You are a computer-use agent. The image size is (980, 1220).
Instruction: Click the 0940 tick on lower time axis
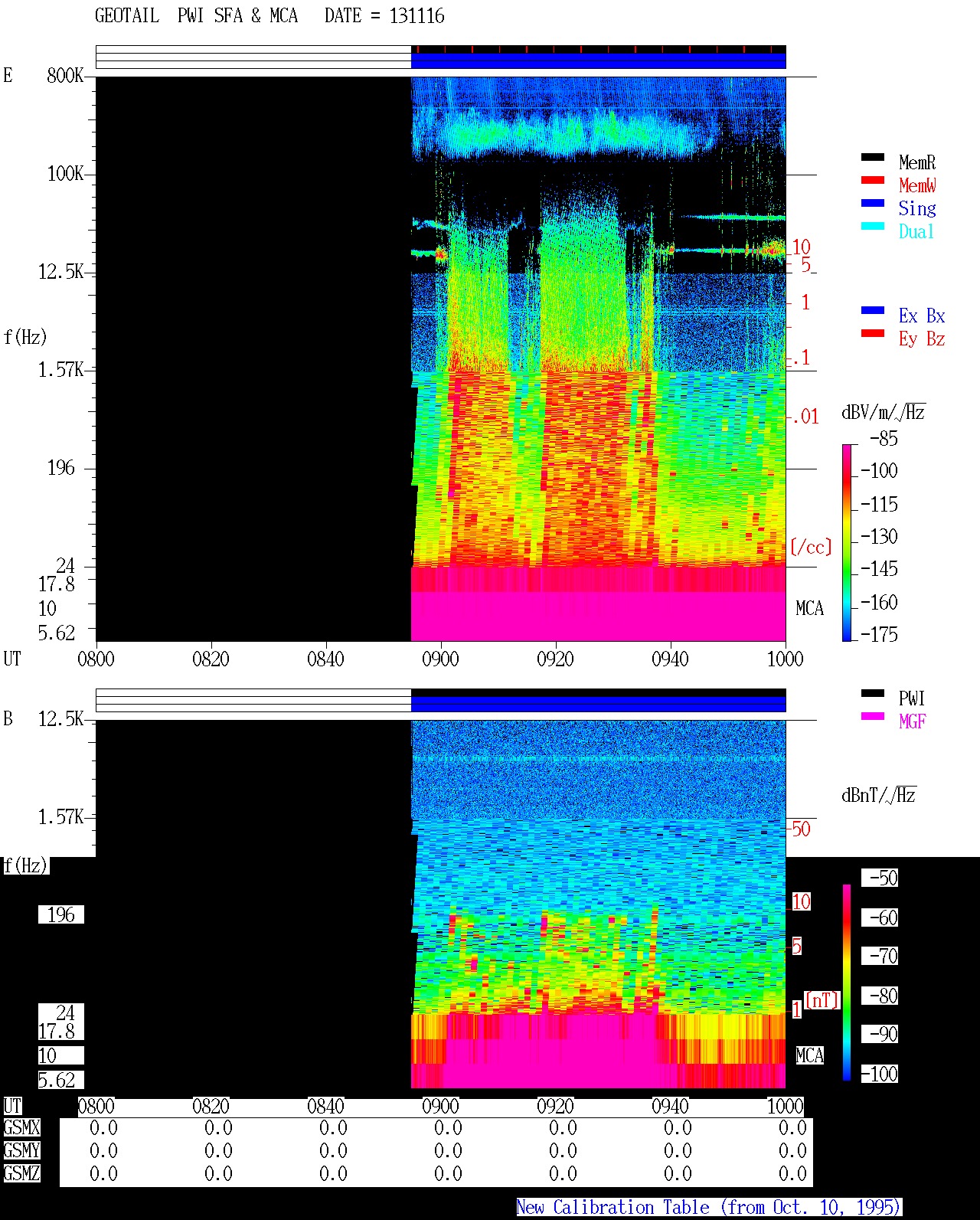coord(670,1106)
